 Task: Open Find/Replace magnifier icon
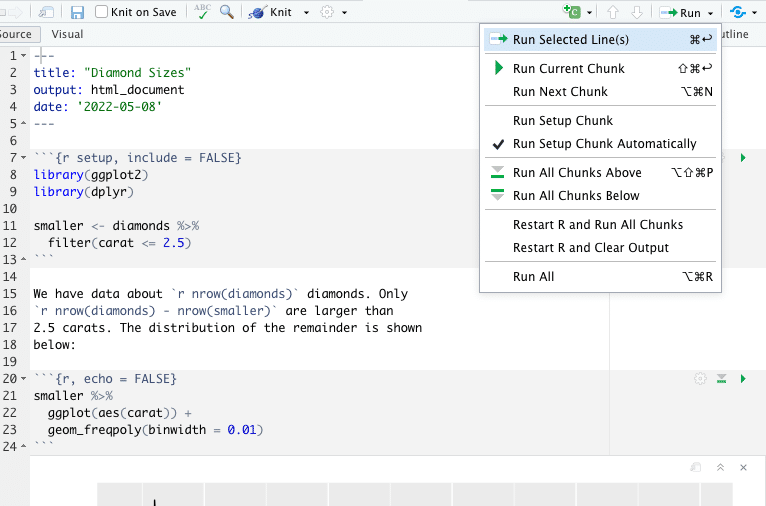coord(227,12)
